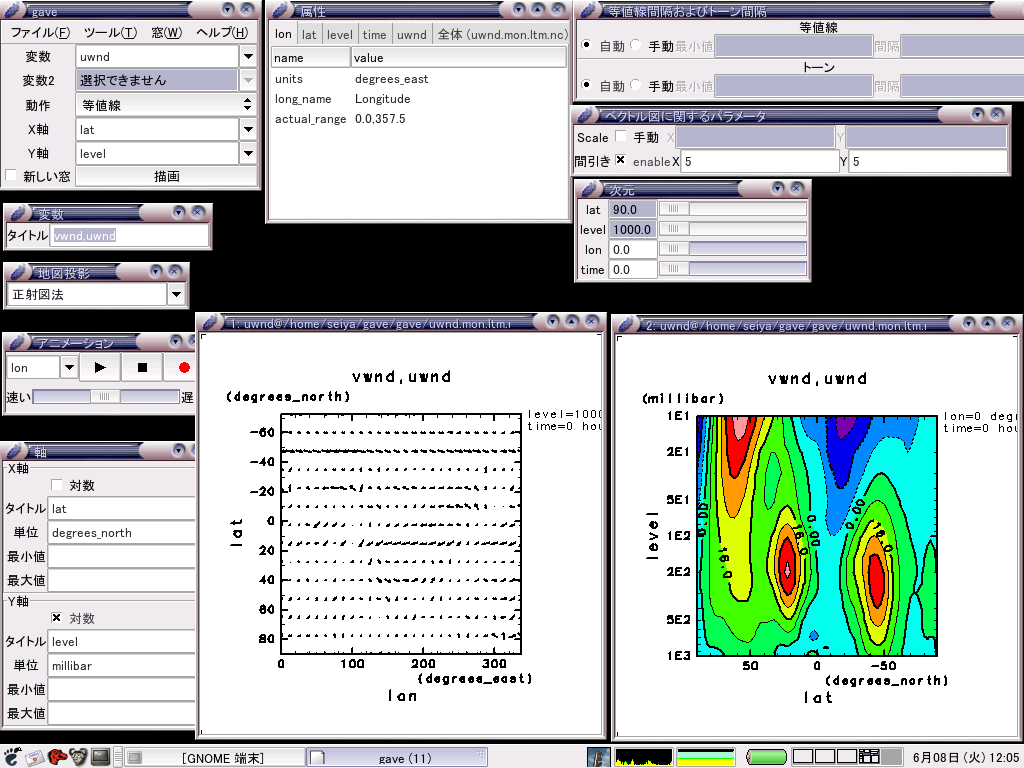The width and height of the screenshot is (1024, 768).
Task: Switch to the uwnd tab in 属性 window
Action: click(411, 35)
